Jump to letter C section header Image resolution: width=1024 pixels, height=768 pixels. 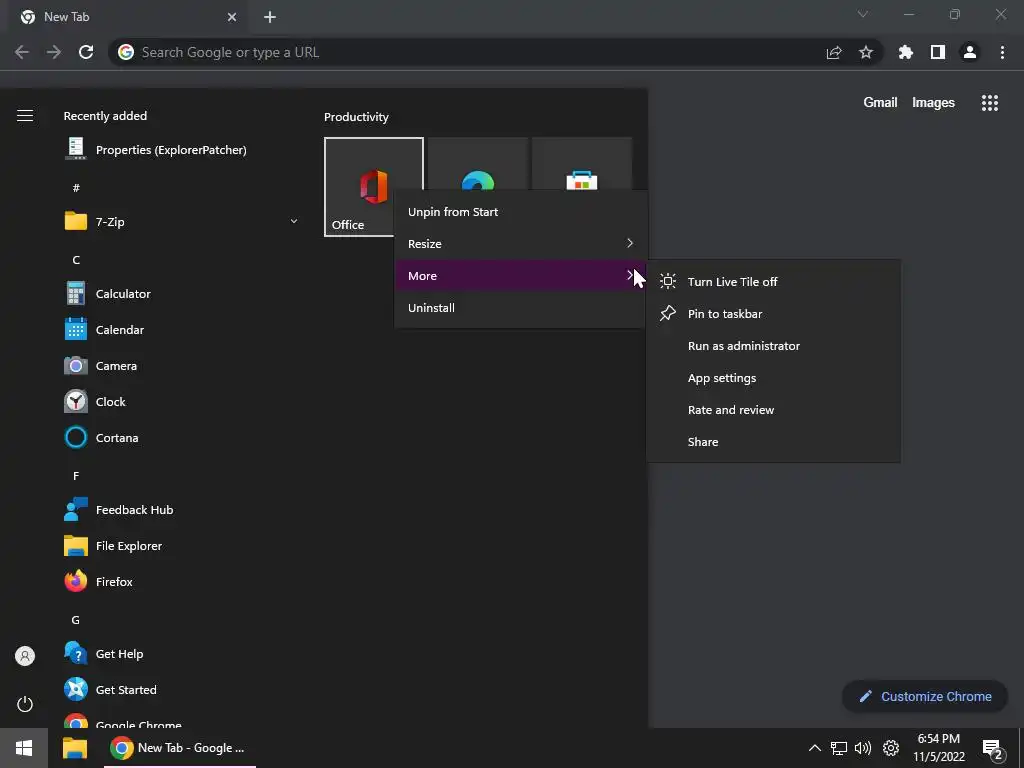(x=76, y=260)
